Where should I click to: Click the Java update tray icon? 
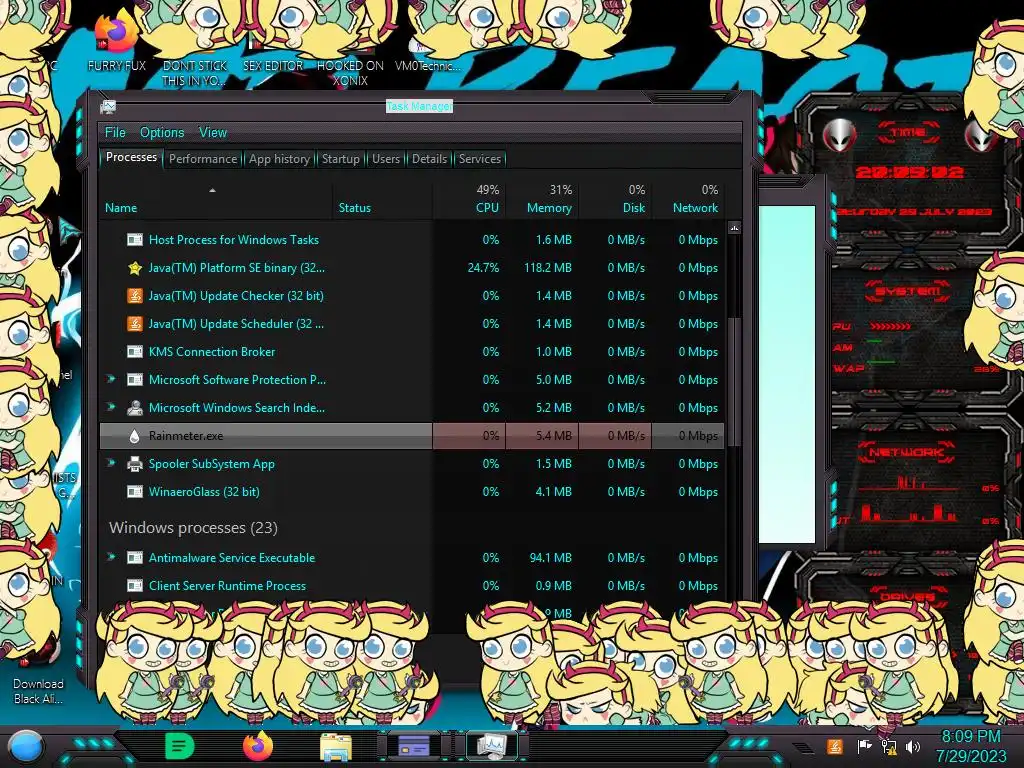click(x=835, y=746)
